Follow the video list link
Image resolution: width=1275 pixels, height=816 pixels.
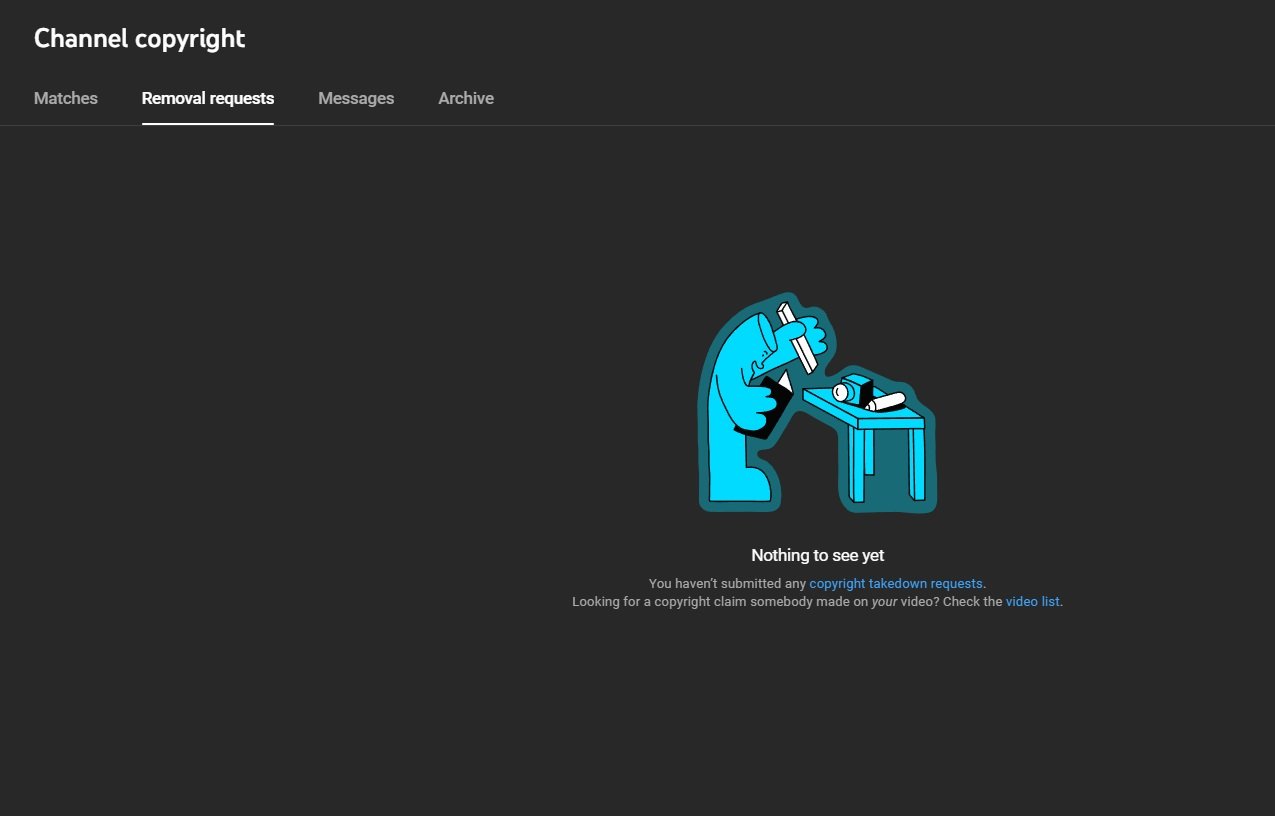[x=1032, y=602]
